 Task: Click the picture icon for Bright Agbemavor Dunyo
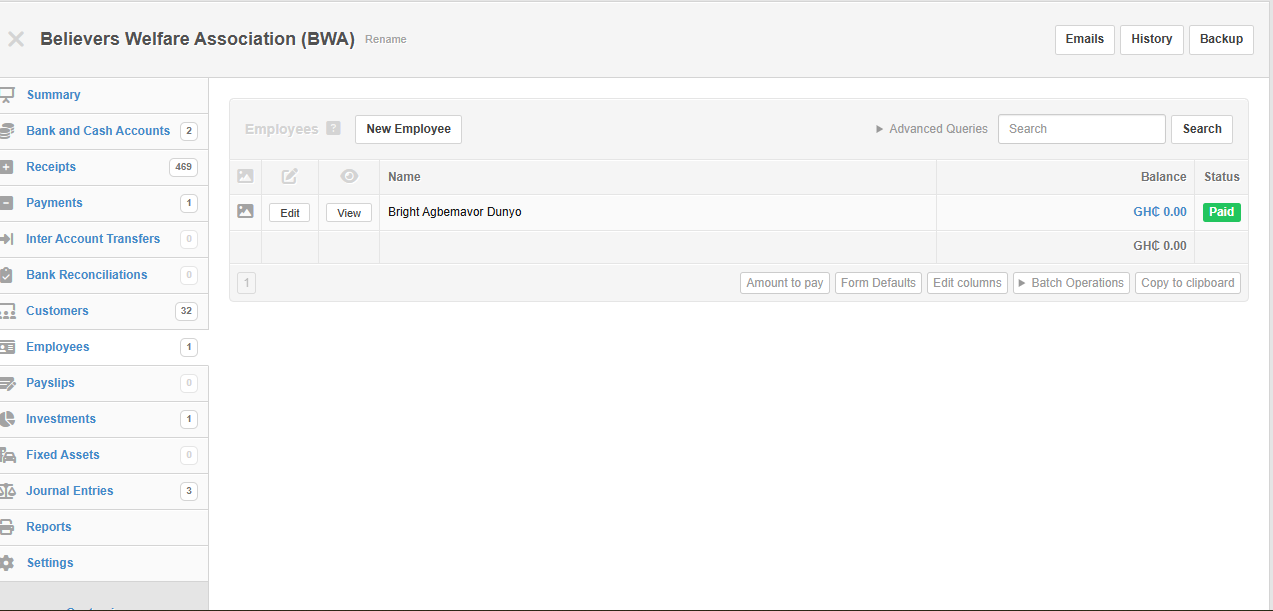(245, 211)
